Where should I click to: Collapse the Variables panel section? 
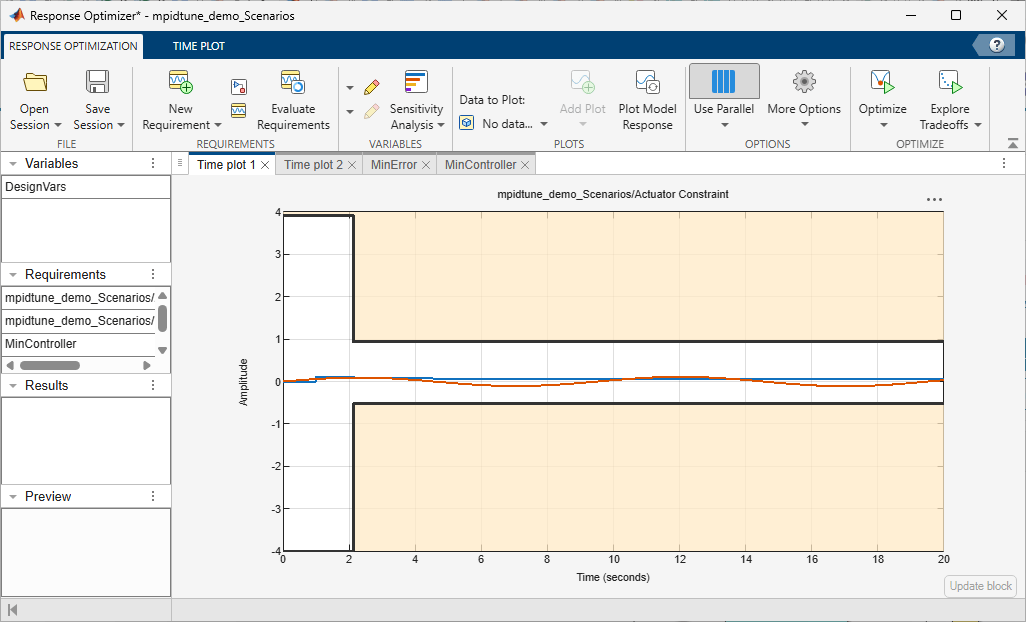(12, 164)
